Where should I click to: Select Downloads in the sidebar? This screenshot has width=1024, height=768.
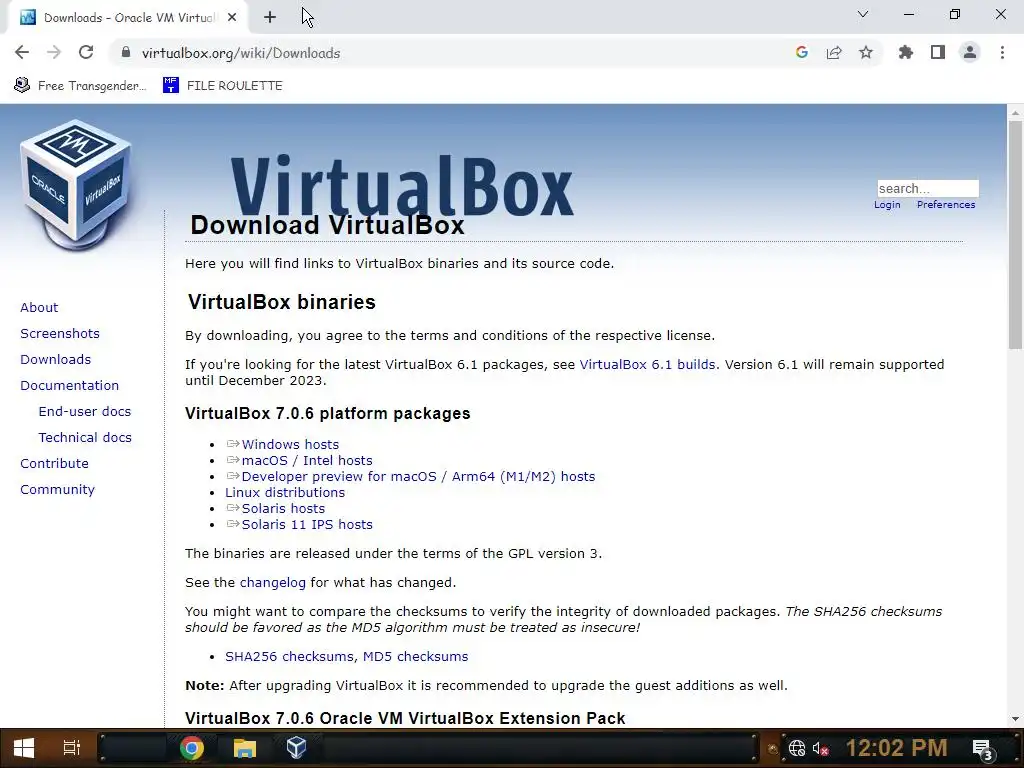point(56,360)
